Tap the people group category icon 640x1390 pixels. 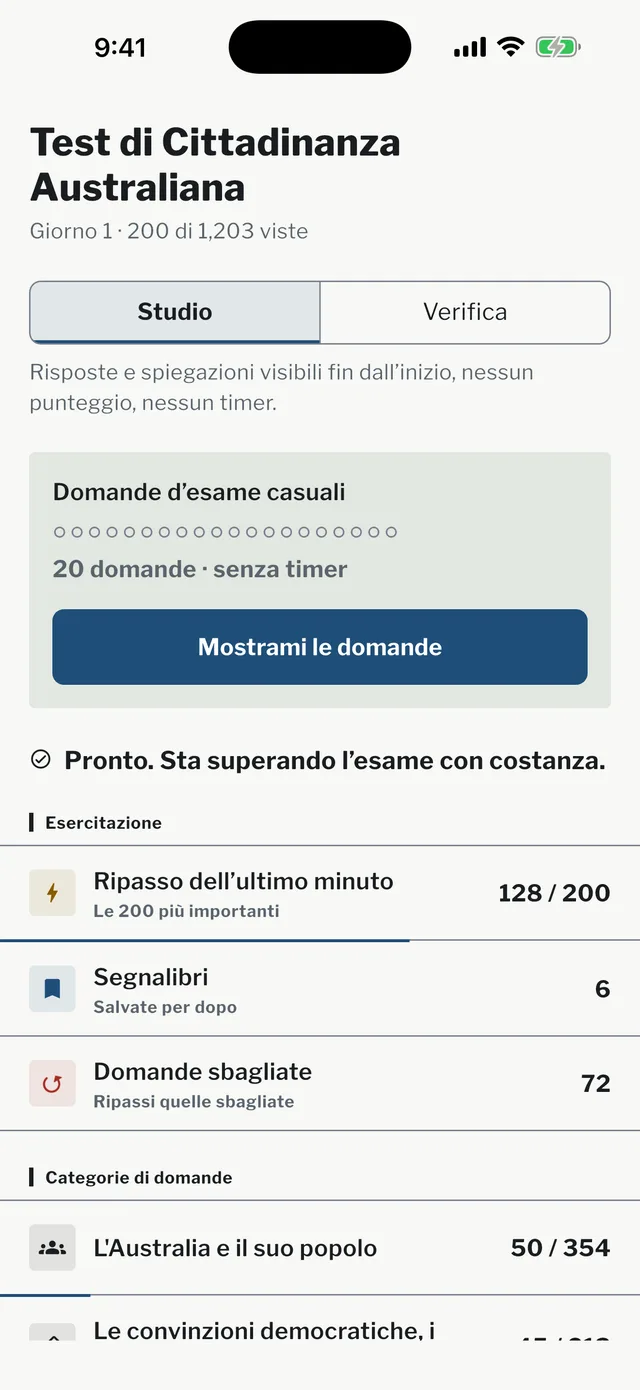pyautogui.click(x=52, y=1248)
